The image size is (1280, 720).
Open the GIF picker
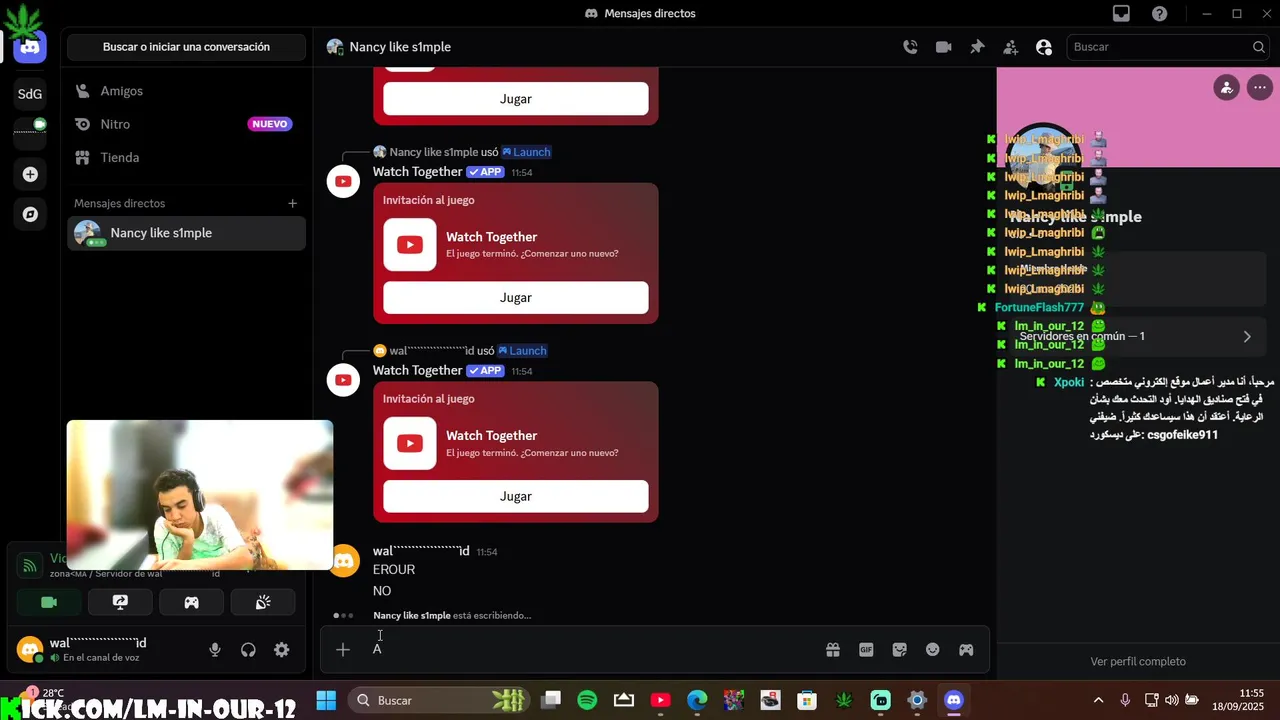tap(866, 650)
